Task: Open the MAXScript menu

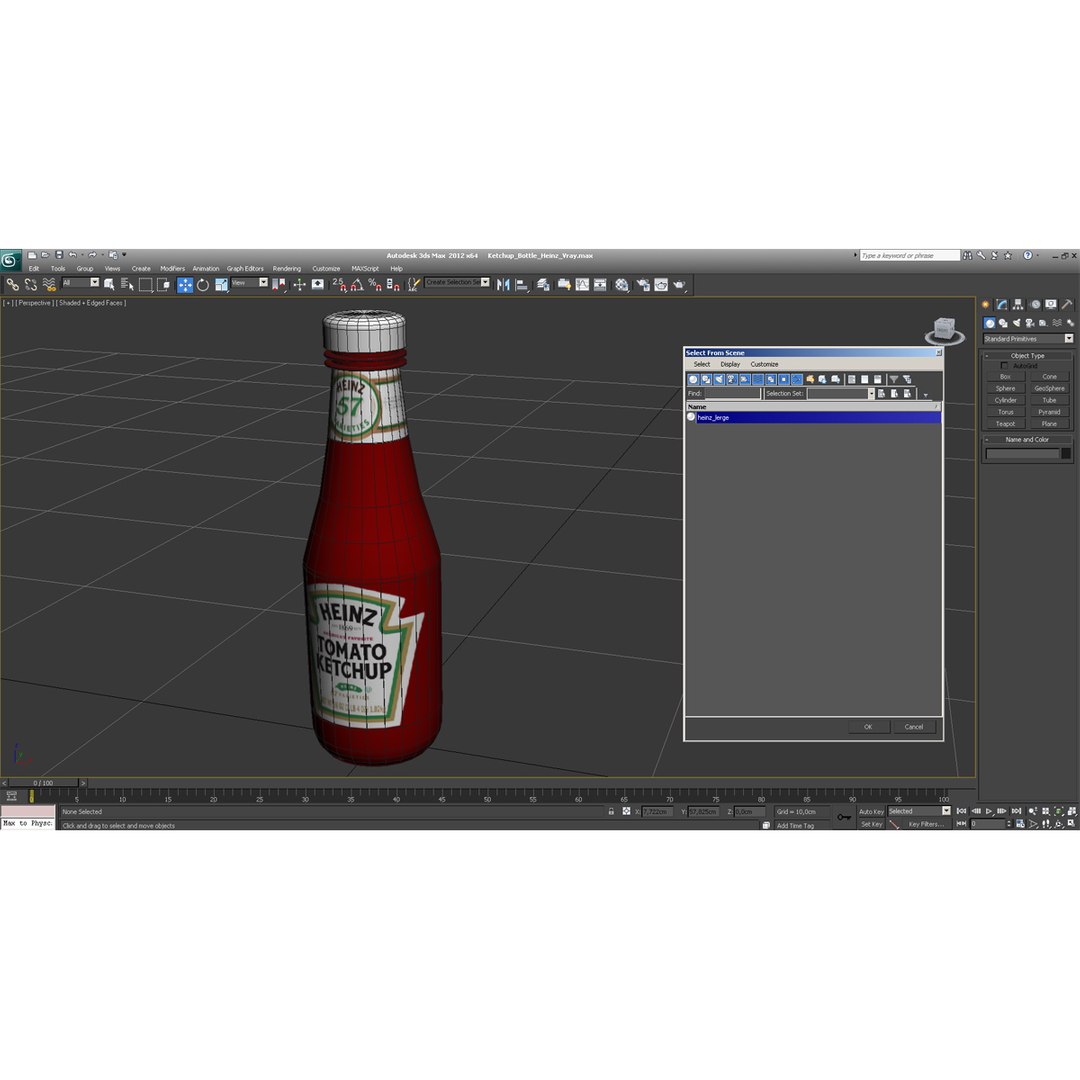Action: point(365,269)
